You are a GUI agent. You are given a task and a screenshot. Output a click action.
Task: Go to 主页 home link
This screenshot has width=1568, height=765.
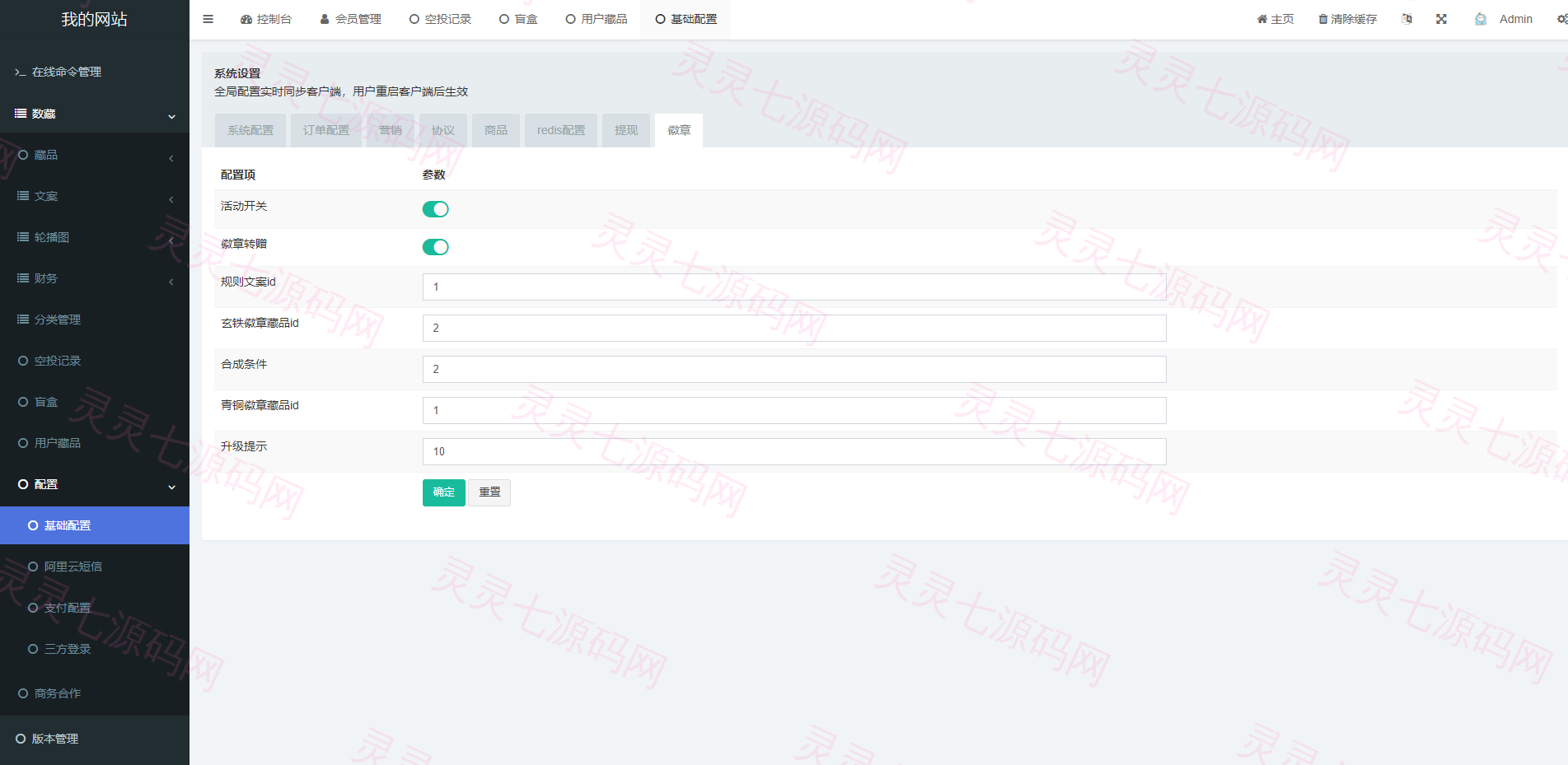(1275, 19)
